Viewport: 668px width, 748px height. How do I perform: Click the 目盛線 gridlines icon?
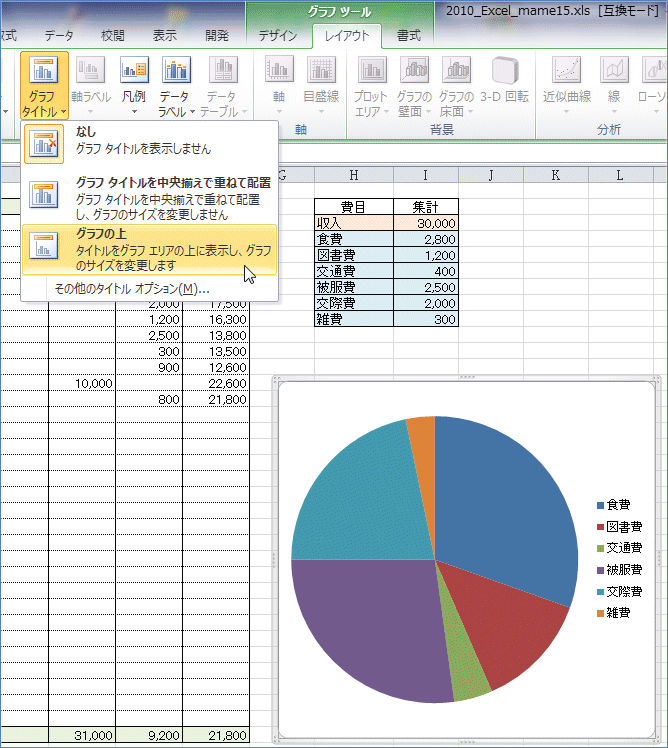pyautogui.click(x=321, y=71)
